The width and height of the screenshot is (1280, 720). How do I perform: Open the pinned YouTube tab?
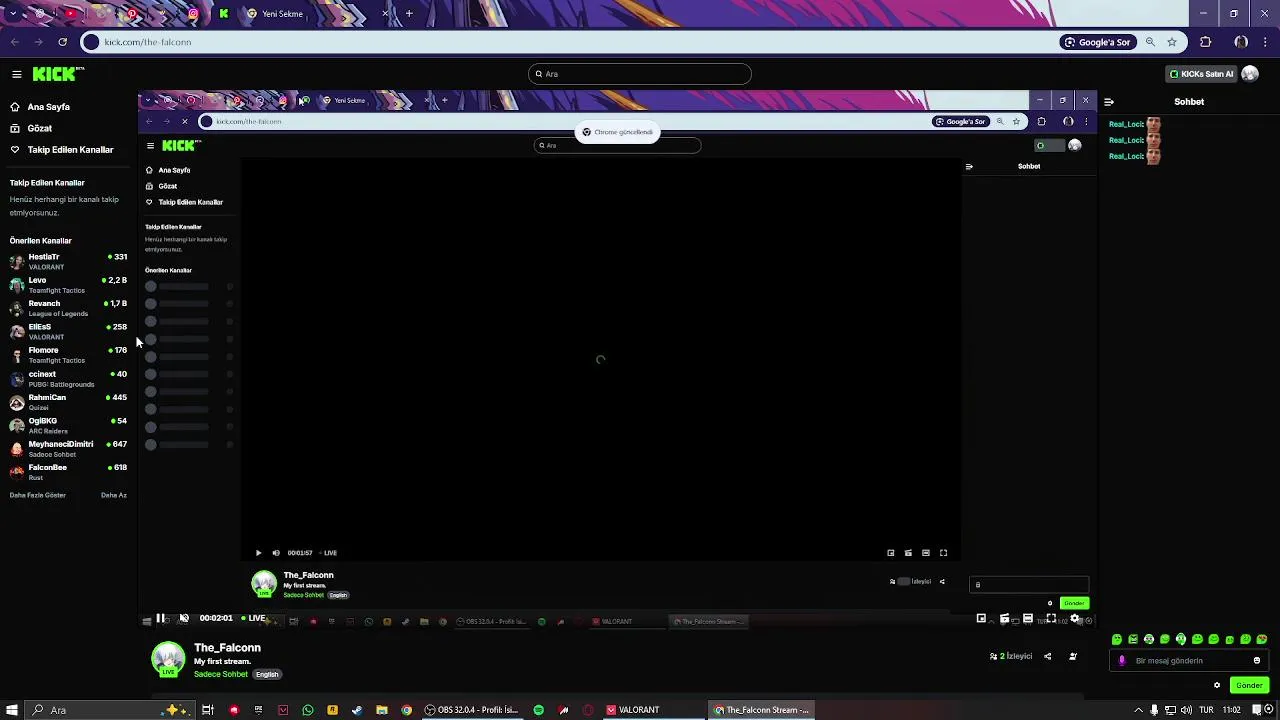[70, 14]
